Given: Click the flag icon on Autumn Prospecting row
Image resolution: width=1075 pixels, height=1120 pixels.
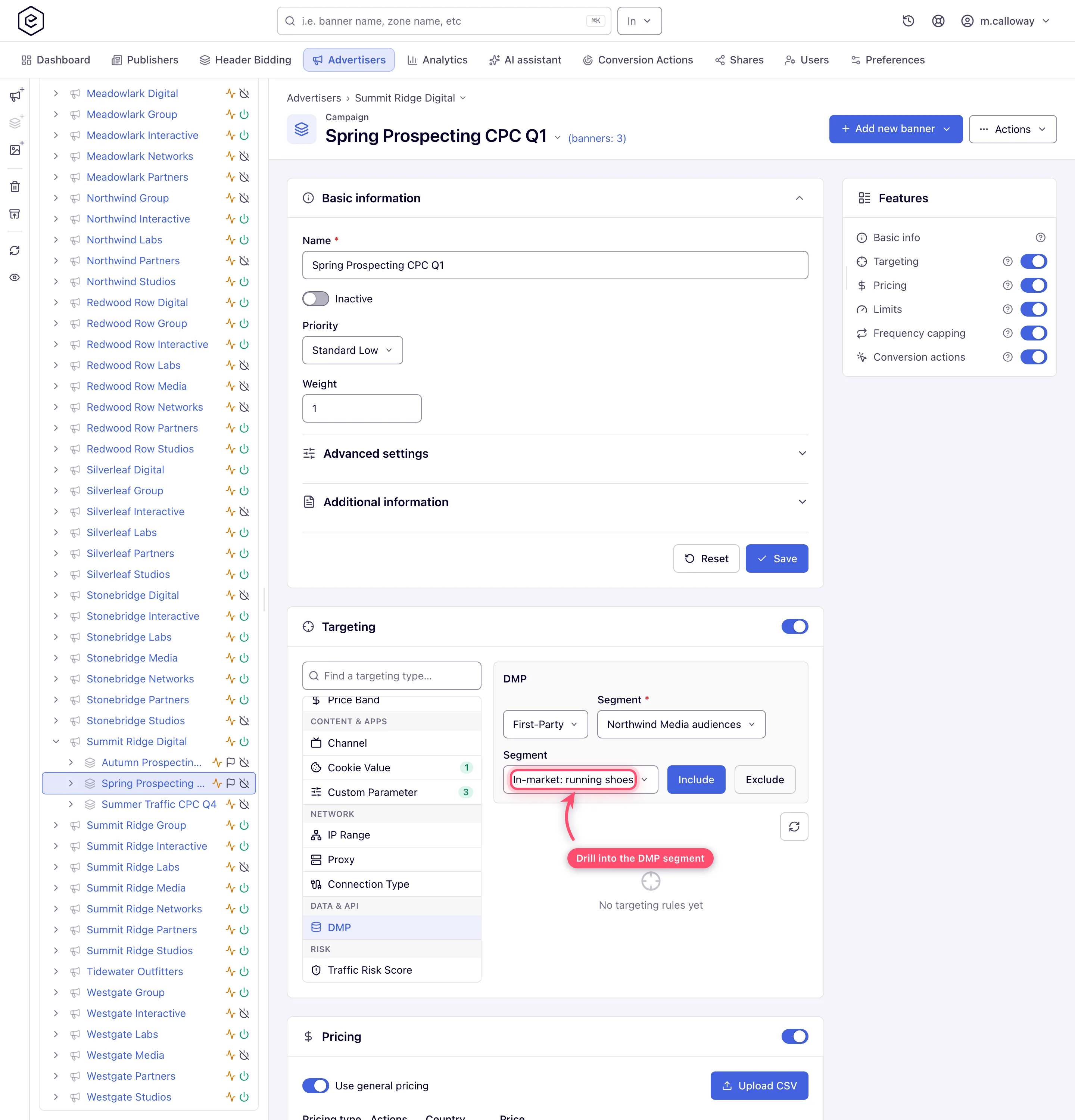Looking at the screenshot, I should [x=231, y=762].
